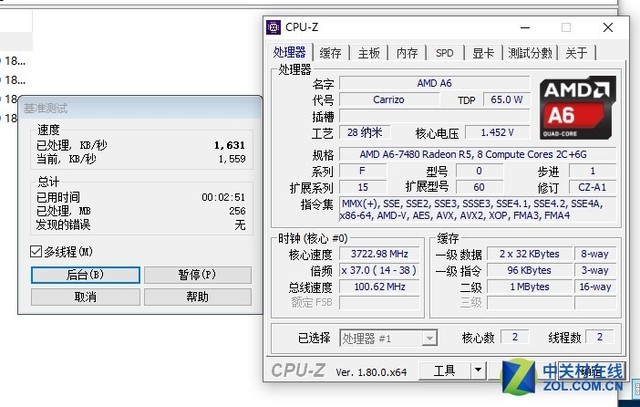Image resolution: width=640 pixels, height=407 pixels.
Task: Click the empty 插槽 socket field
Action: point(434,116)
